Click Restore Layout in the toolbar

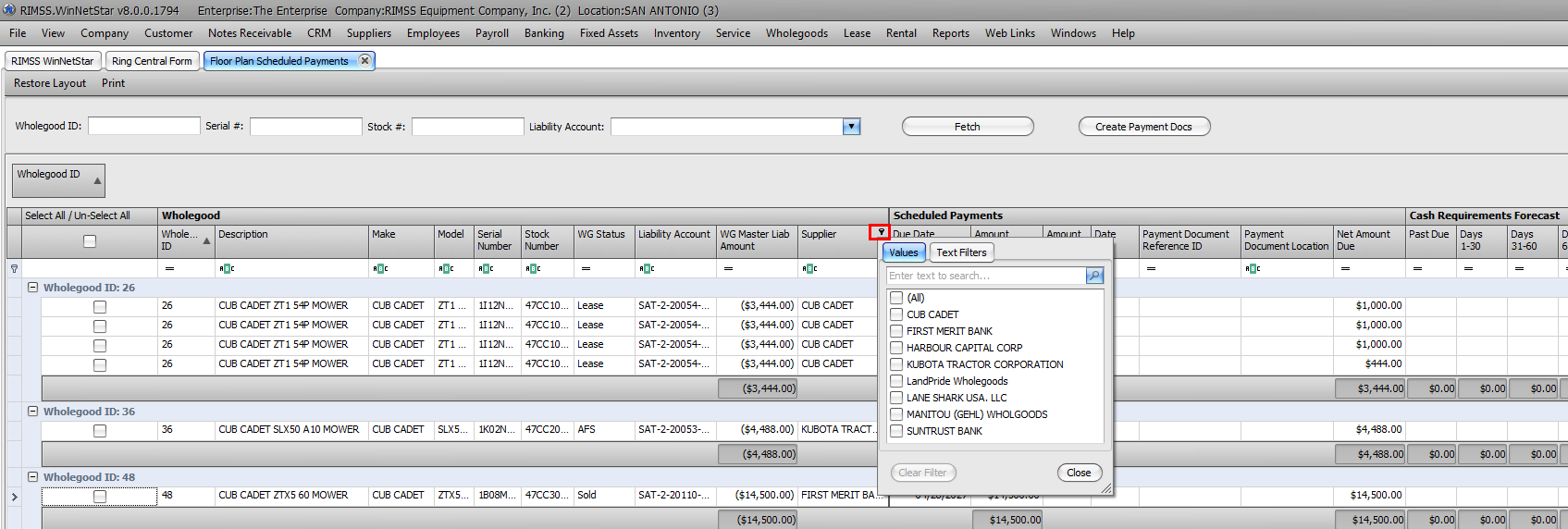click(50, 83)
